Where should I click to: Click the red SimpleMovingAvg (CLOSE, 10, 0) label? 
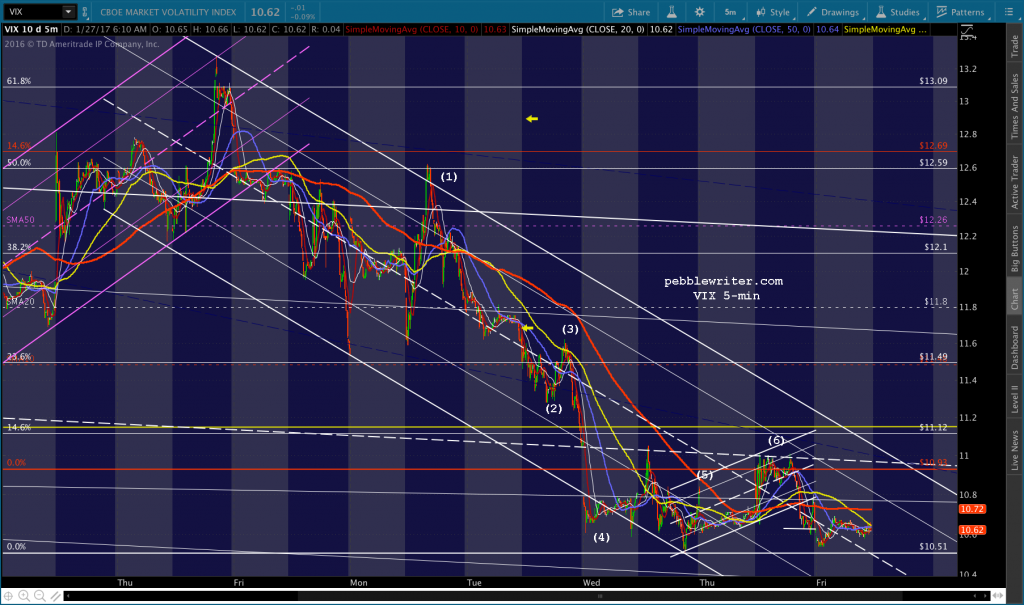(411, 29)
